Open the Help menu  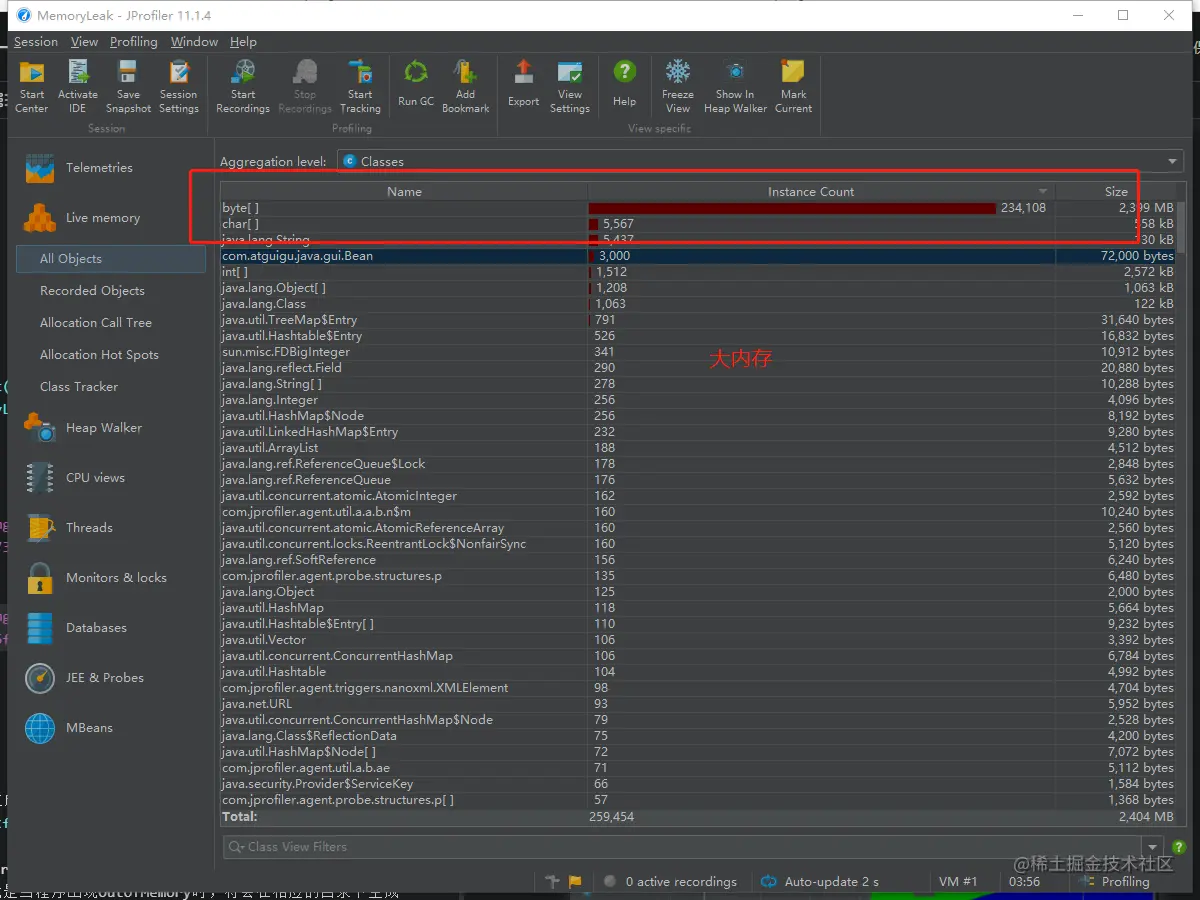coord(243,42)
